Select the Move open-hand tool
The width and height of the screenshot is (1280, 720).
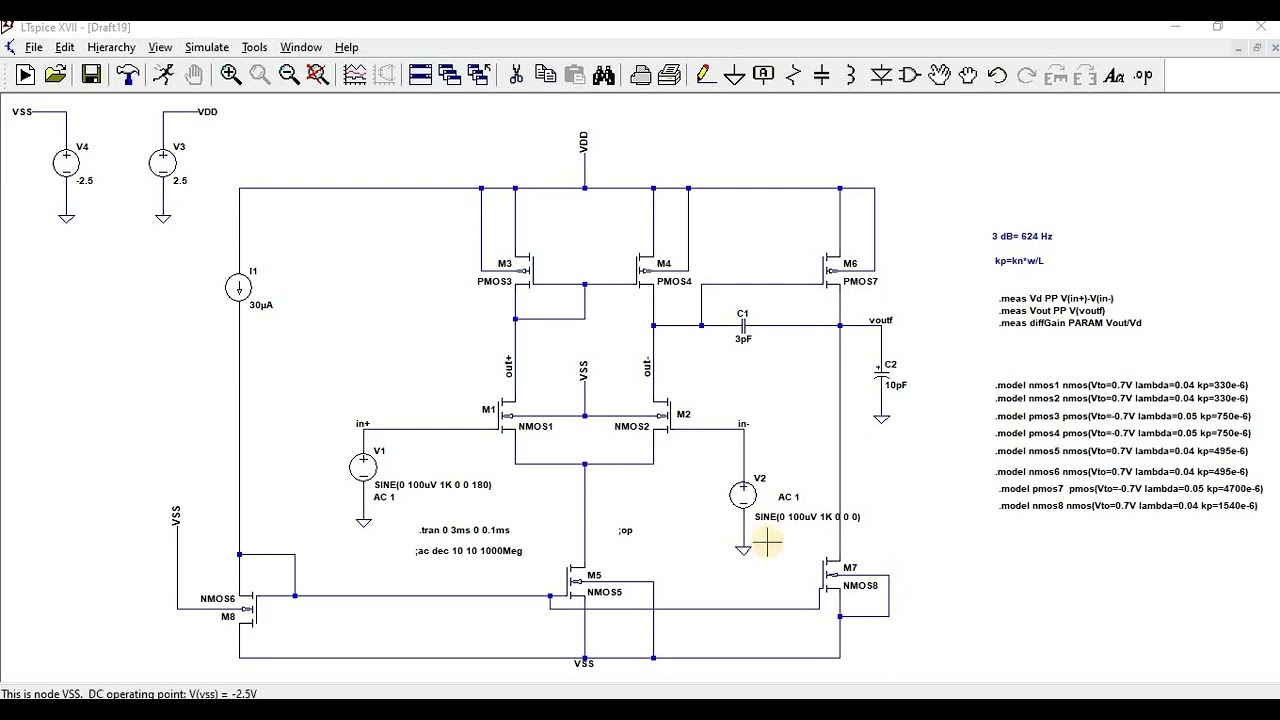tap(939, 75)
